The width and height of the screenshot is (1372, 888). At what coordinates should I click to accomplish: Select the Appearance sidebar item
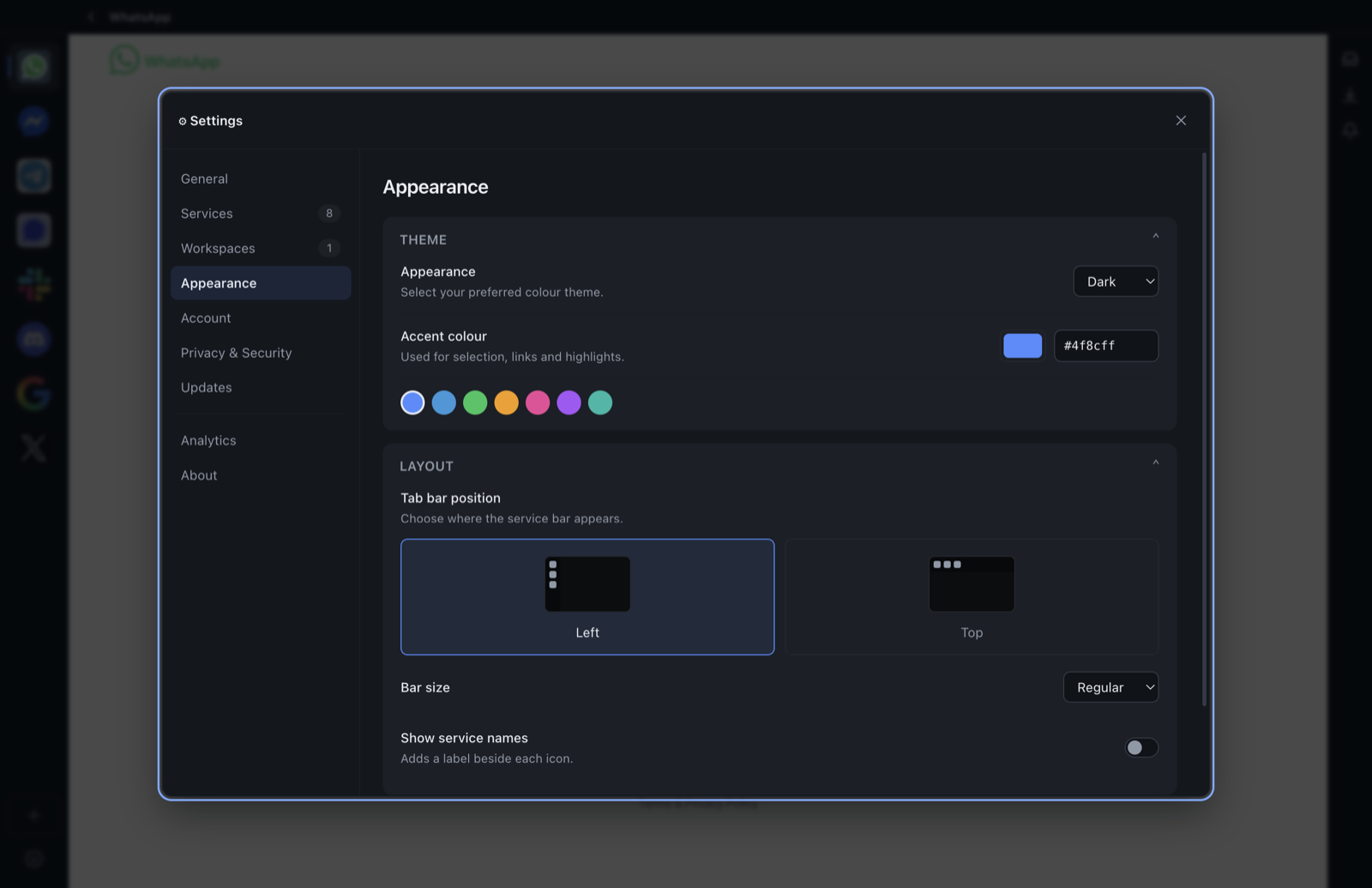tap(261, 283)
